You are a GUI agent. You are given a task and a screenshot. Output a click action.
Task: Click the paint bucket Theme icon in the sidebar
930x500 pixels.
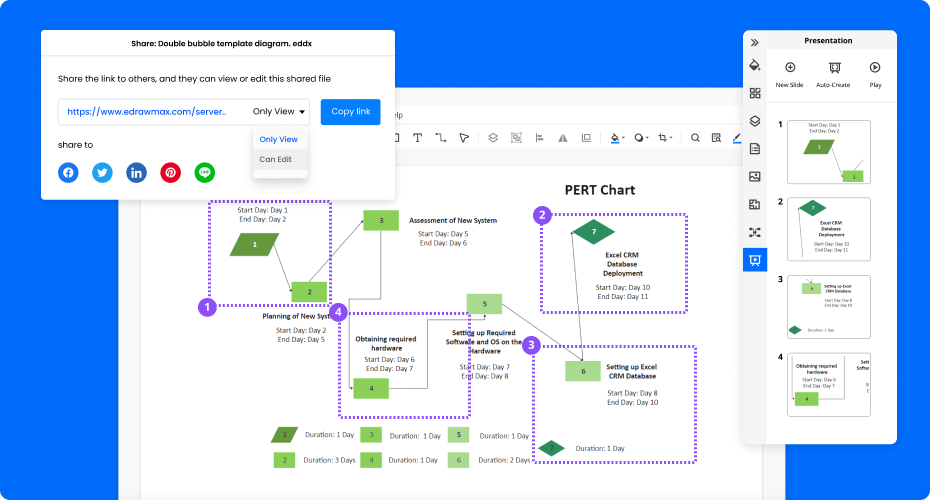click(755, 65)
